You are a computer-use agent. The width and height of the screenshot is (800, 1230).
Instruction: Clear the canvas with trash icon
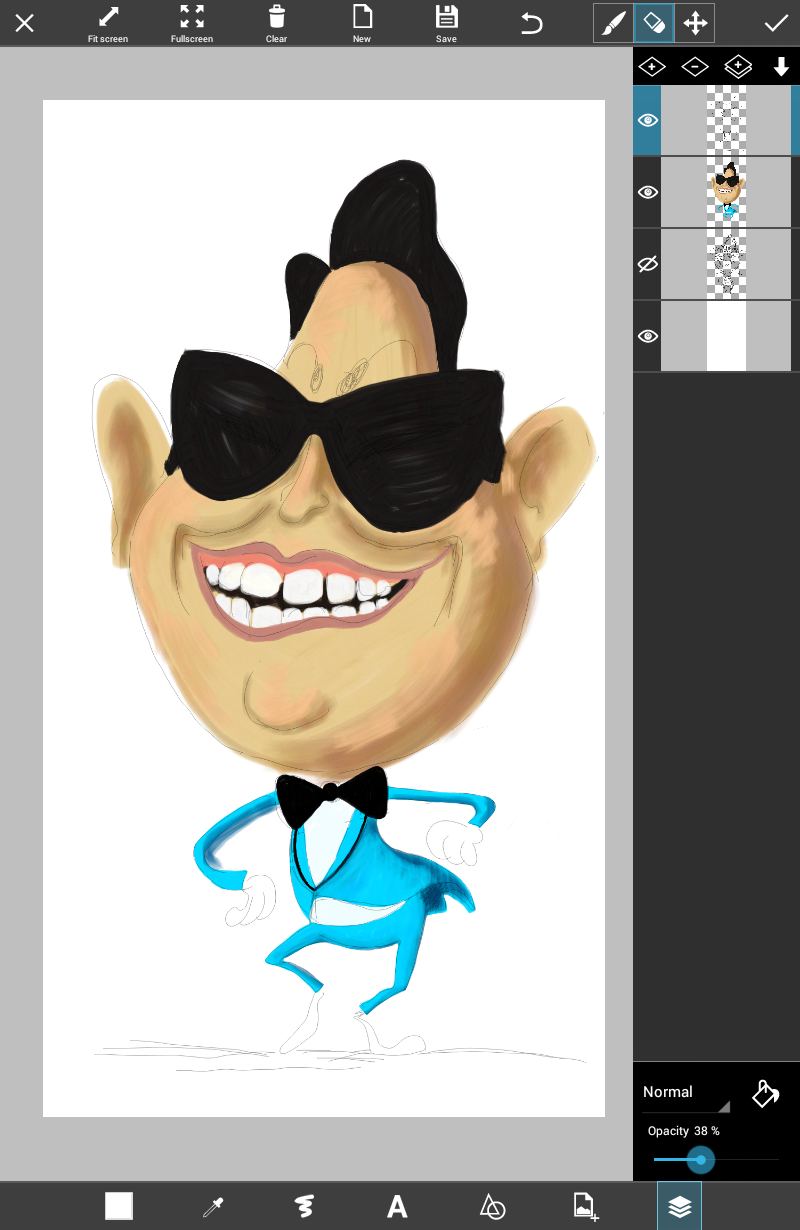point(277,24)
